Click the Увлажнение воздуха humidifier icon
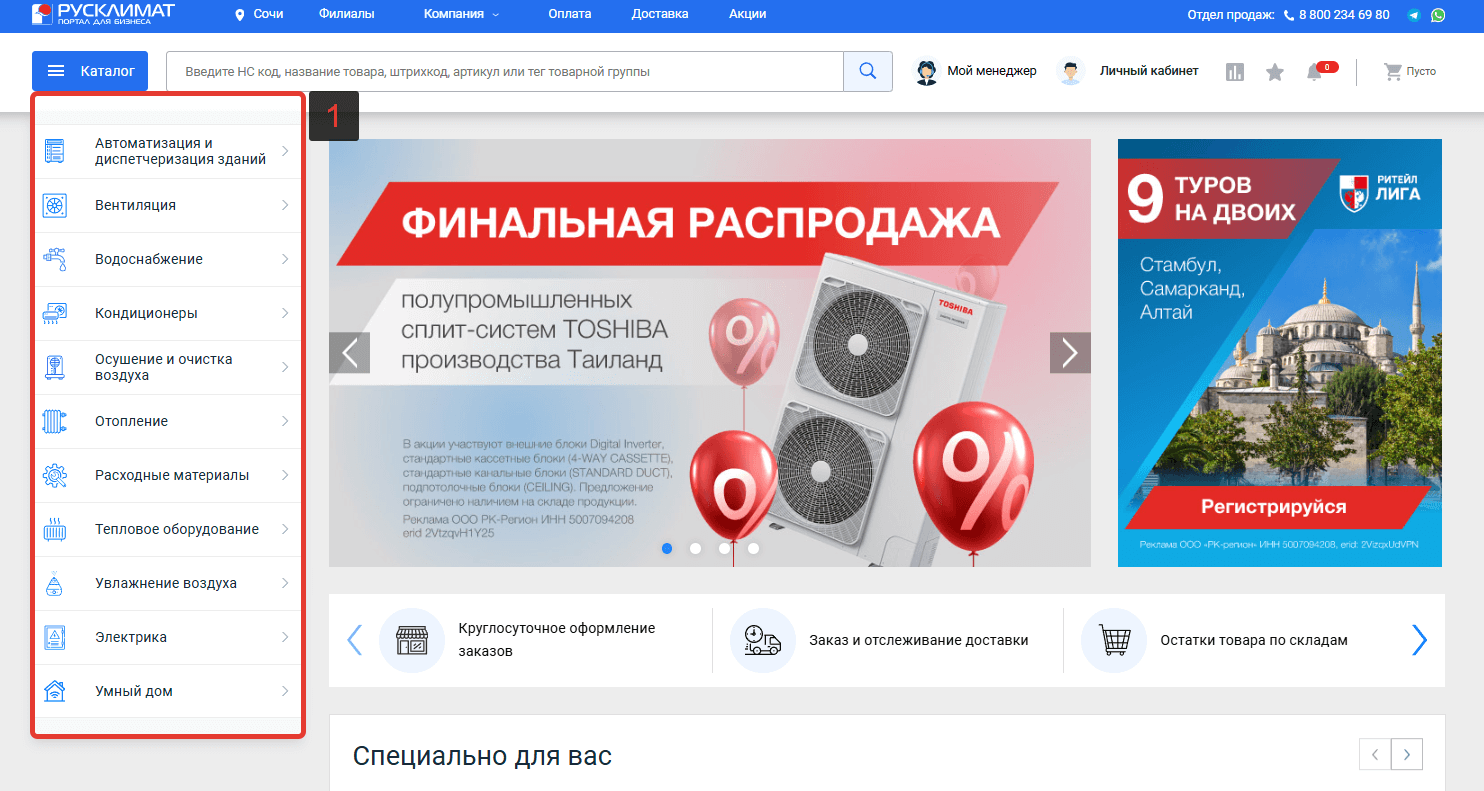 54,583
